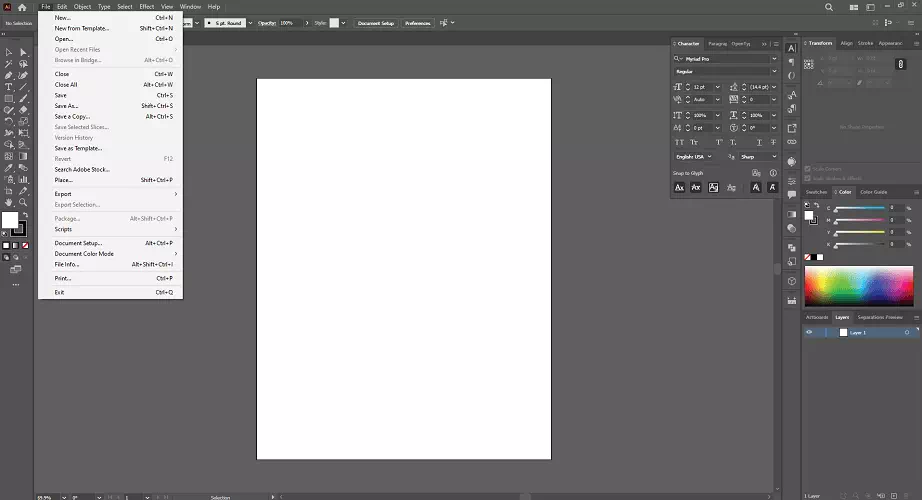
Task: Activate the Type tool
Action: pos(9,87)
